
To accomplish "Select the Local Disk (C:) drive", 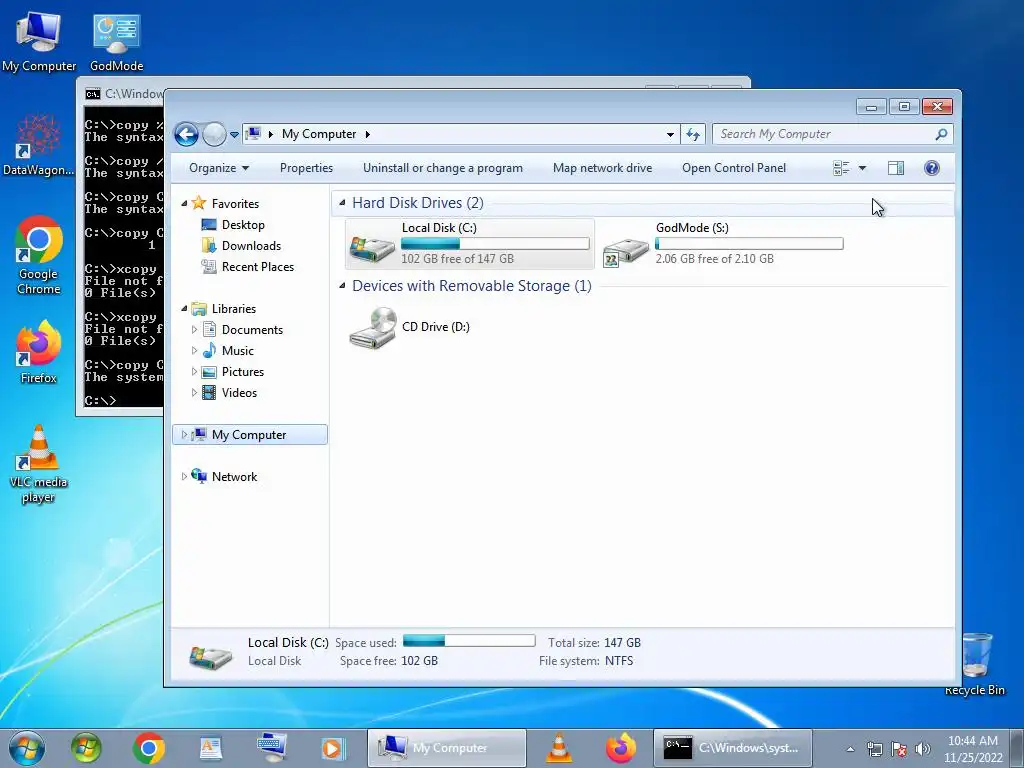I will click(470, 244).
